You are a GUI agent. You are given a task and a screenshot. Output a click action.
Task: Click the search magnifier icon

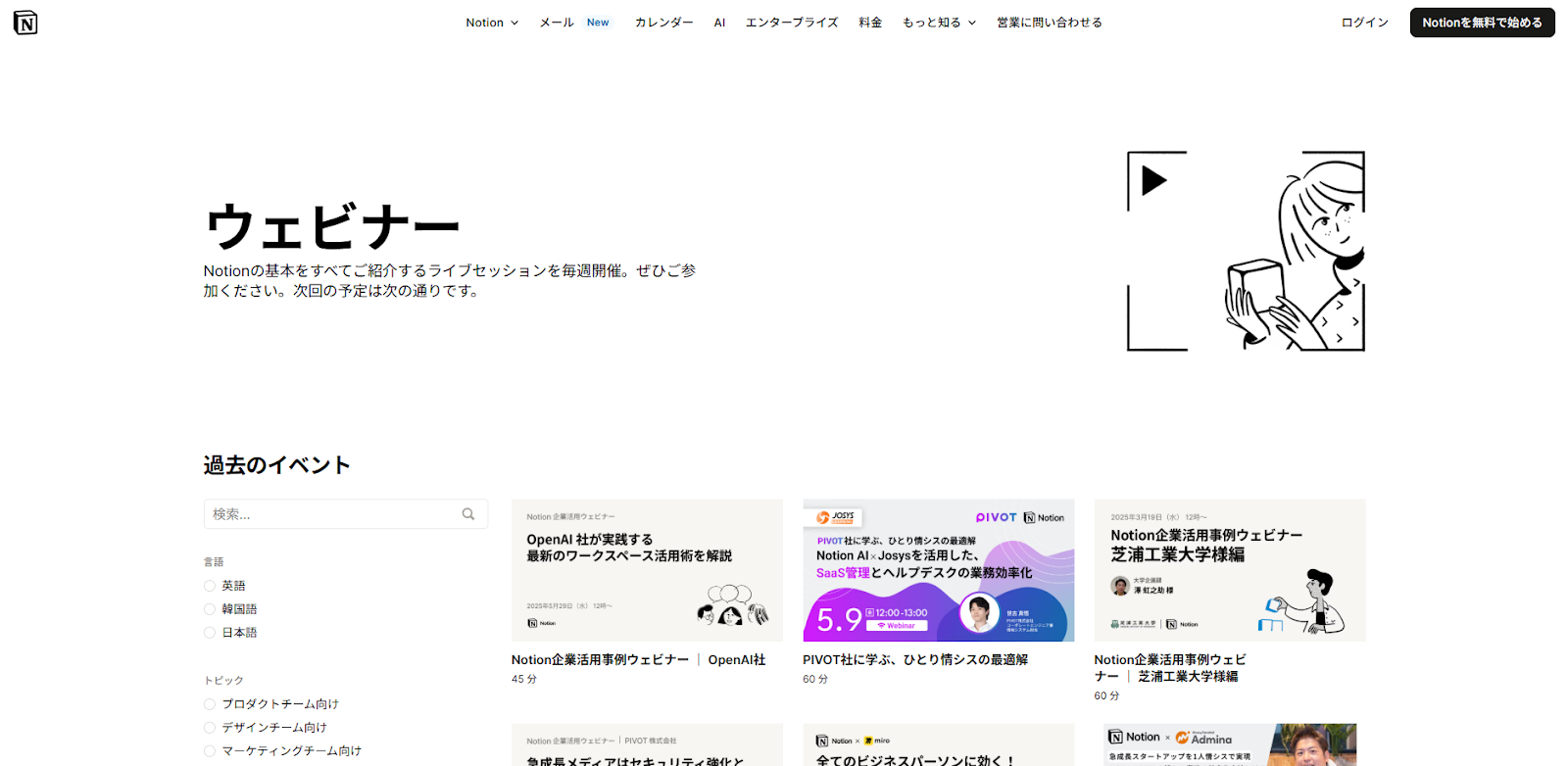pyautogui.click(x=468, y=514)
